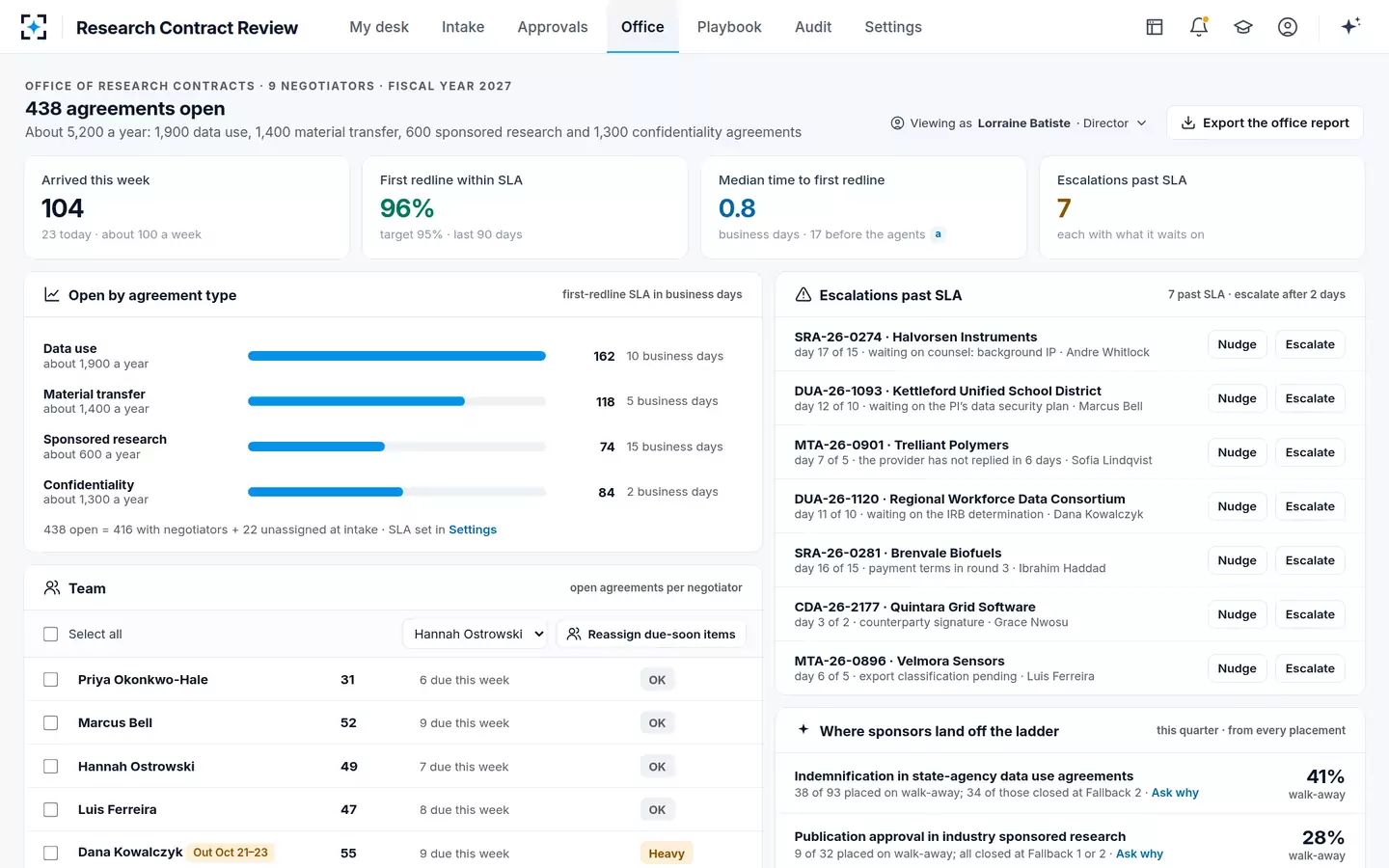This screenshot has width=1389, height=868.
Task: Nudge SRA-26-0274 Halvorsen Instruments
Action: [1237, 344]
